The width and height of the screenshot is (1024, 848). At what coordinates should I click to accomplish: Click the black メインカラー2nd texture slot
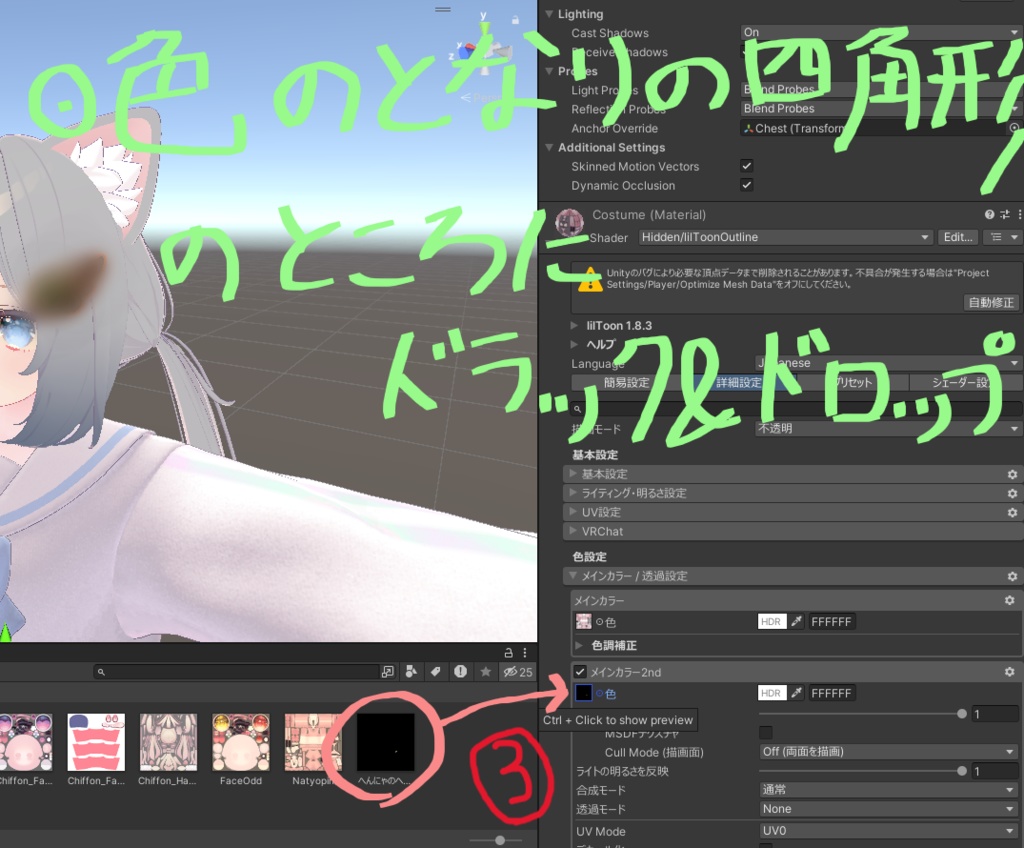(x=583, y=693)
